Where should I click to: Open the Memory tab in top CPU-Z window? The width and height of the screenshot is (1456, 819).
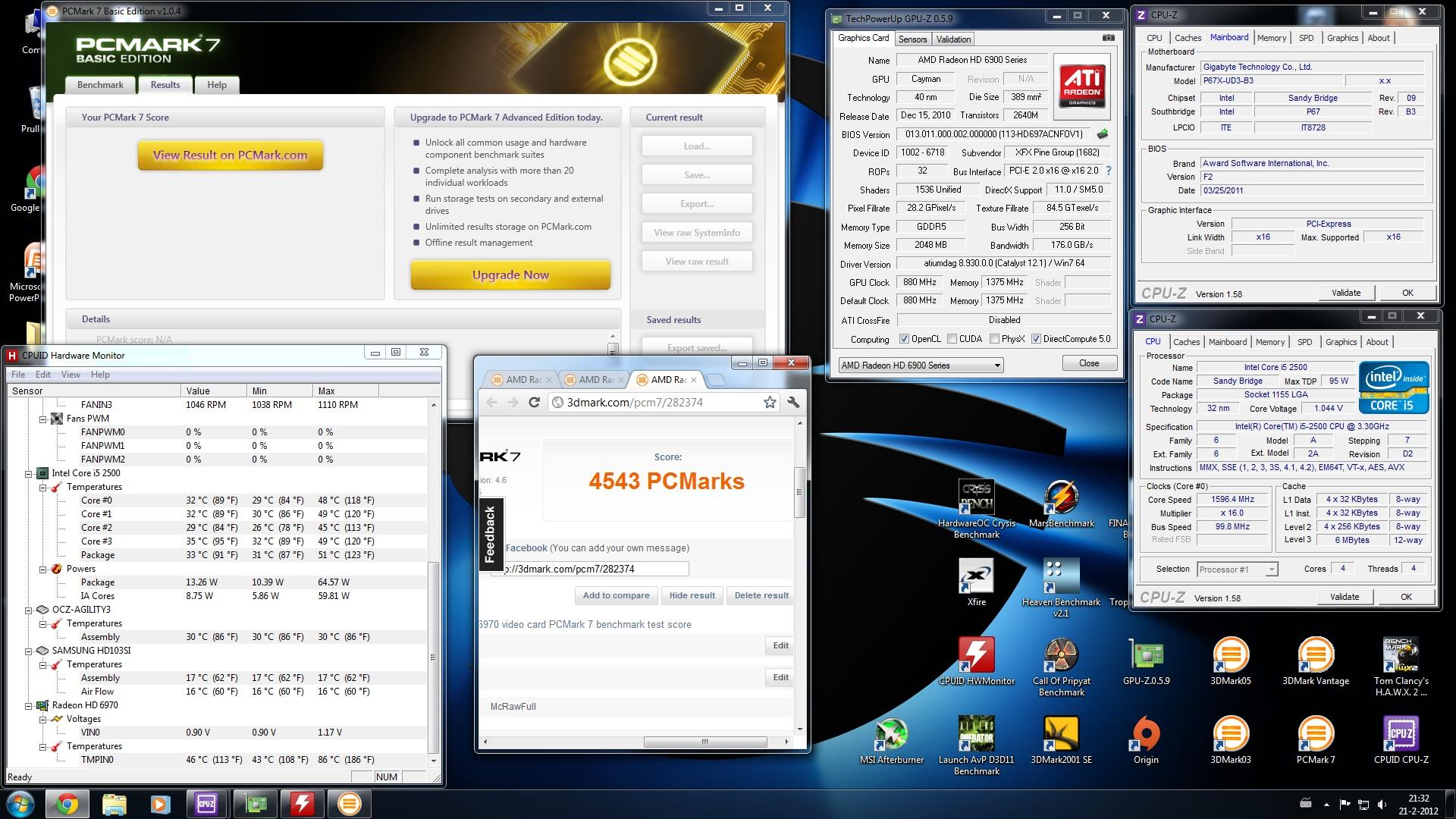pos(1271,38)
